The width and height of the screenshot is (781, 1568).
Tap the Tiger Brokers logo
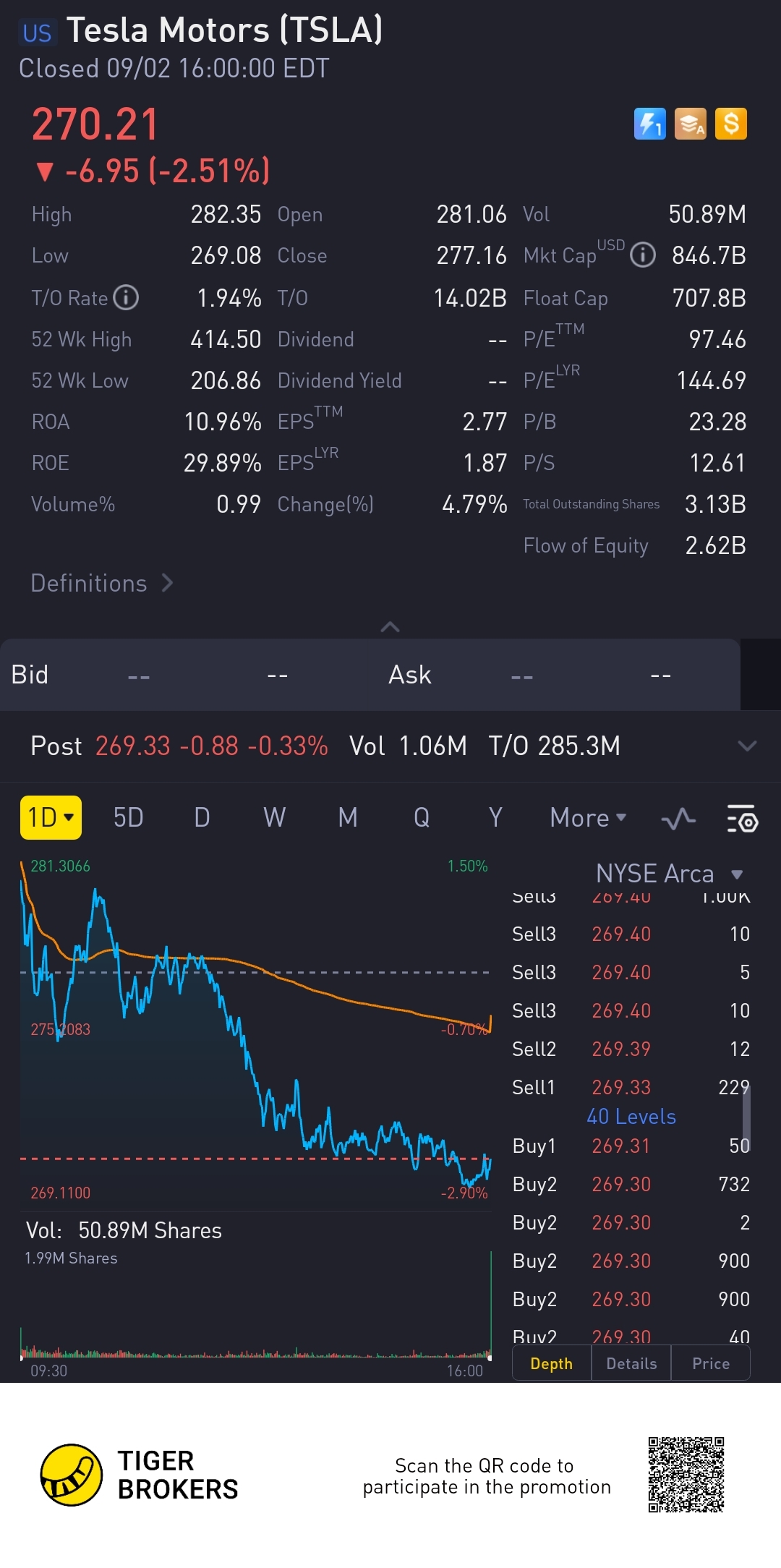click(71, 1475)
